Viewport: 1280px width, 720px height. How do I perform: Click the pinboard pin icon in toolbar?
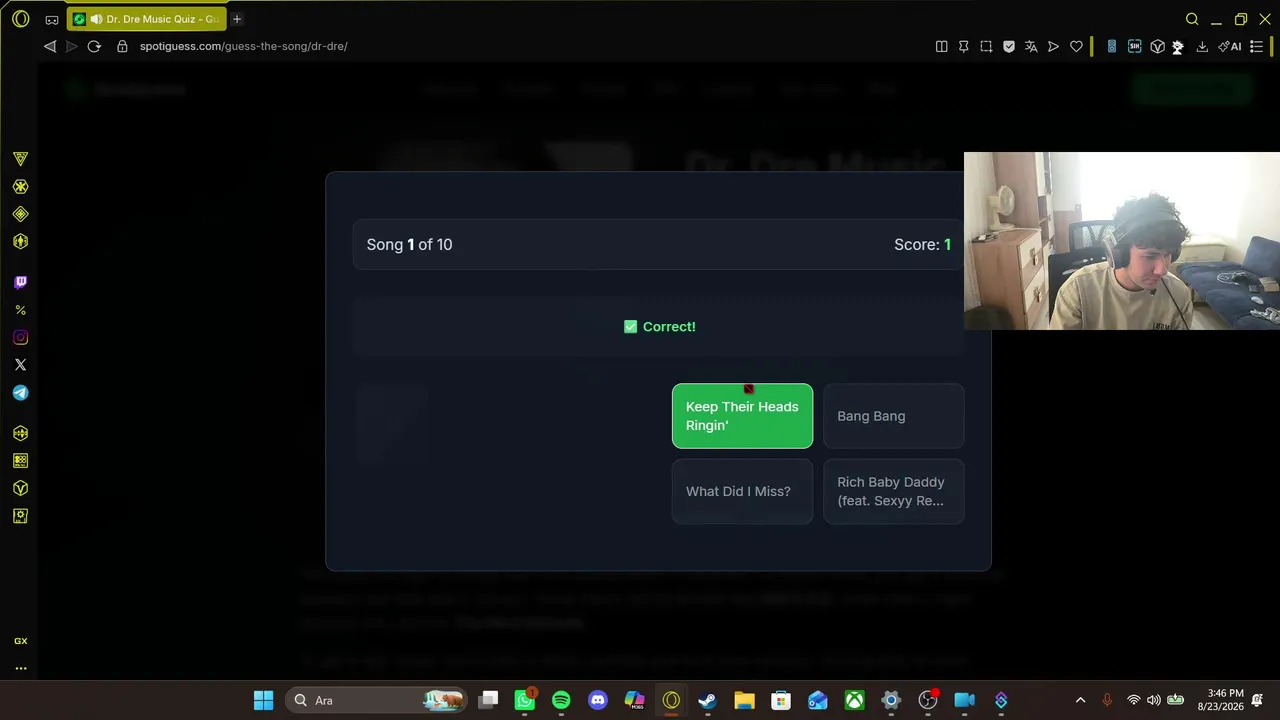pos(963,46)
